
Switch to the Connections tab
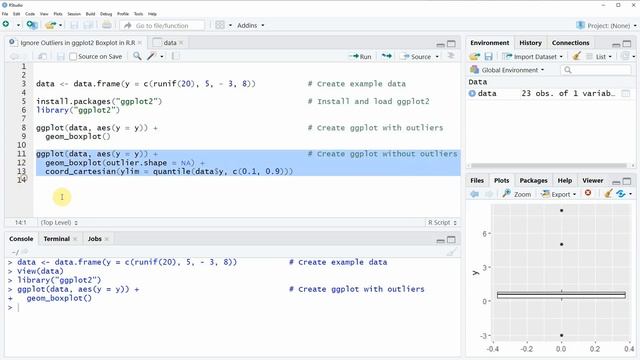tap(571, 42)
